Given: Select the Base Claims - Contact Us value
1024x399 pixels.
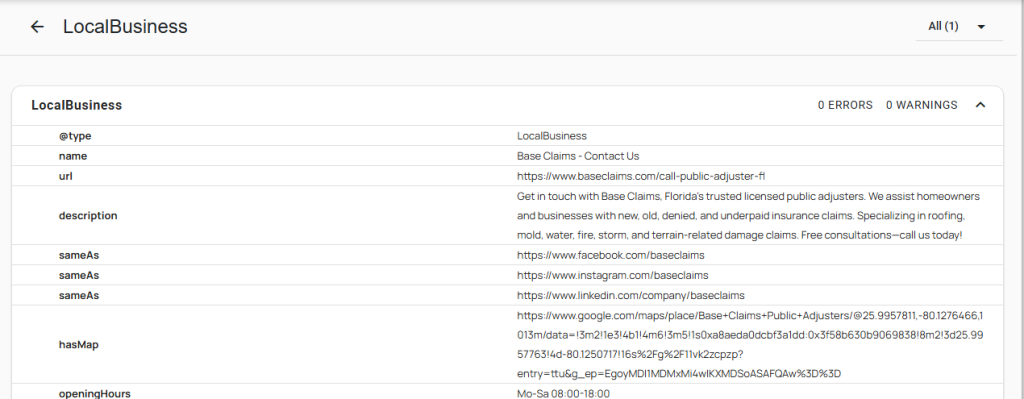Looking at the screenshot, I should [578, 156].
